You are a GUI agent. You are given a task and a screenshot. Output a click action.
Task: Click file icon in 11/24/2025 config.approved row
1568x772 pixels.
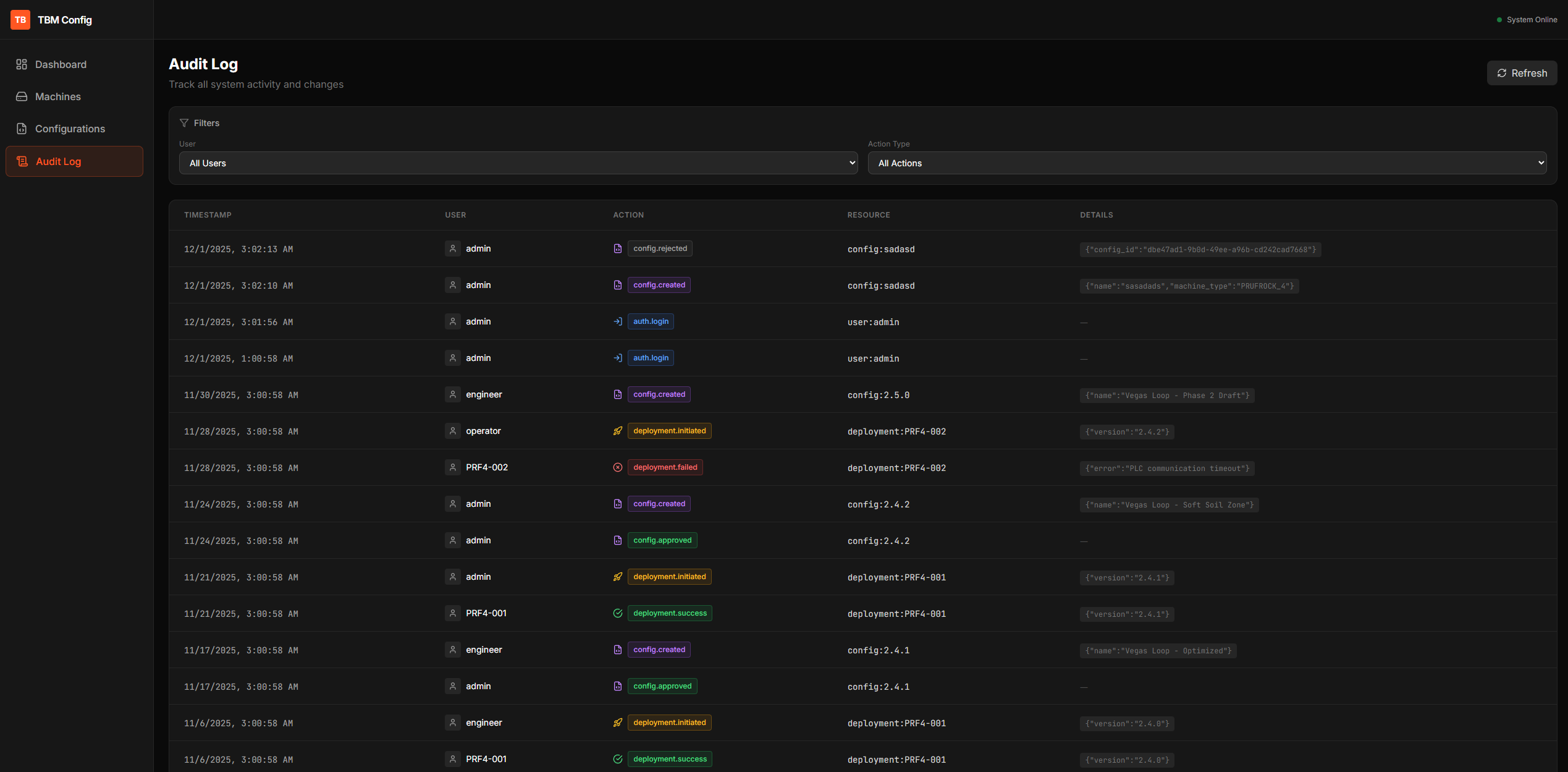tap(618, 540)
